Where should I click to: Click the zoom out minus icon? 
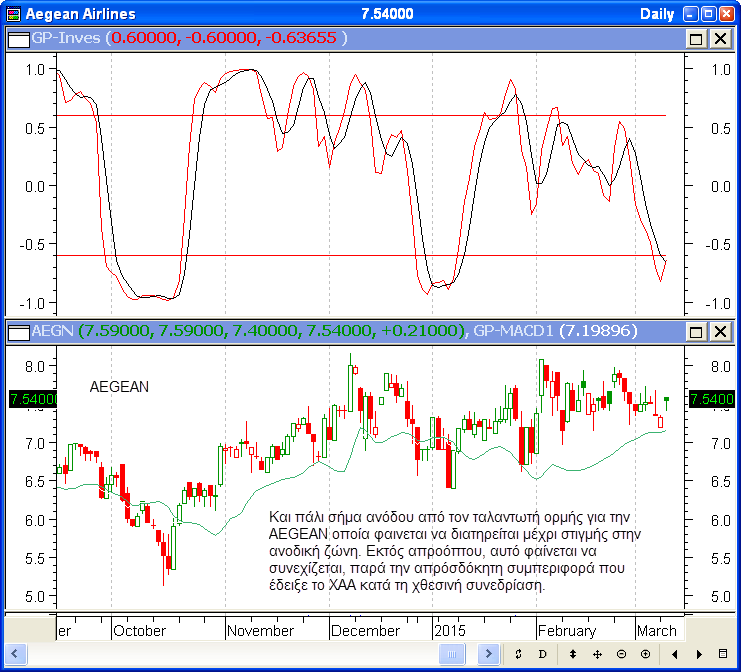(x=621, y=654)
